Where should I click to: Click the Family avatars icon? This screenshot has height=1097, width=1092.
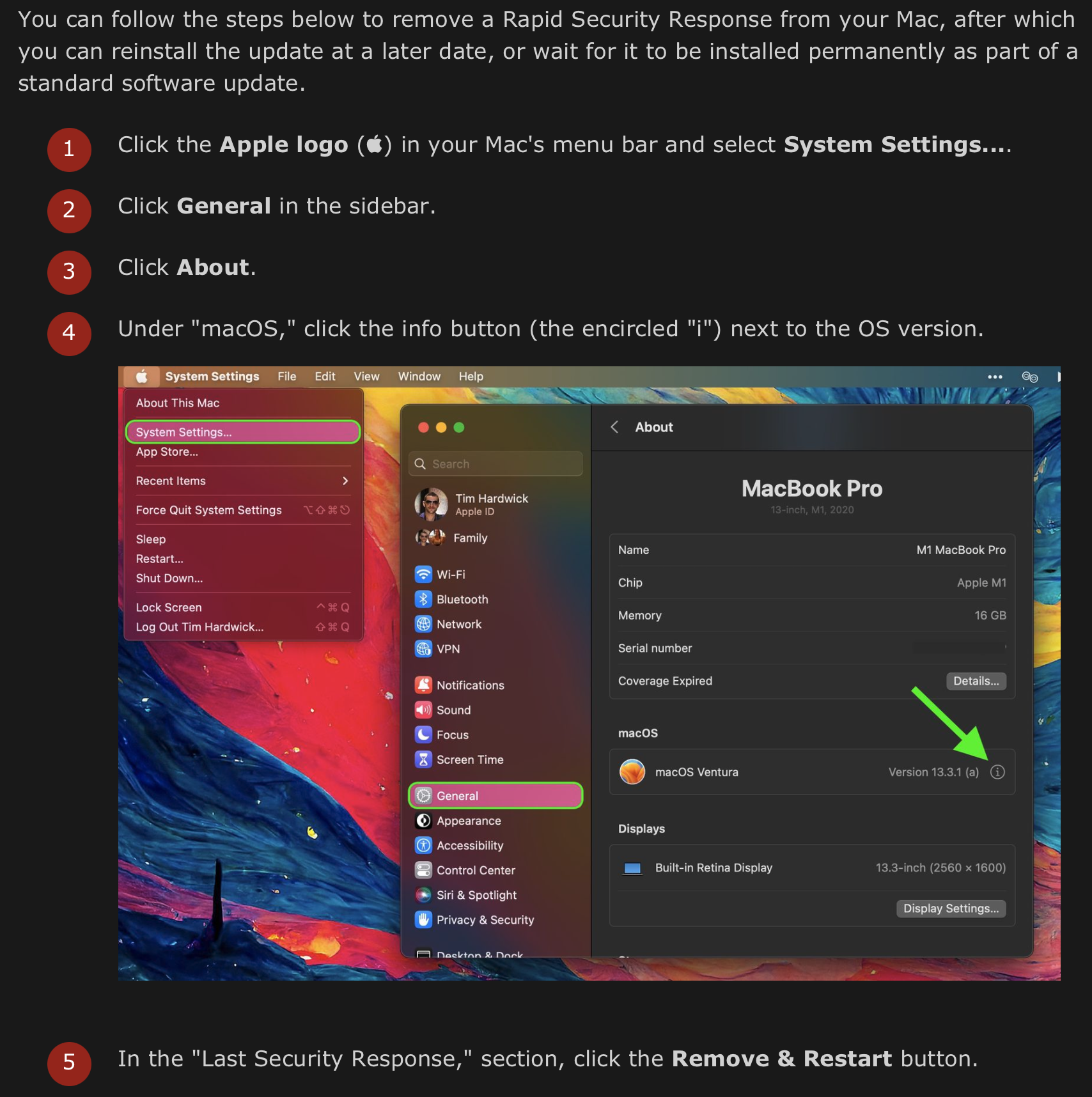click(430, 538)
